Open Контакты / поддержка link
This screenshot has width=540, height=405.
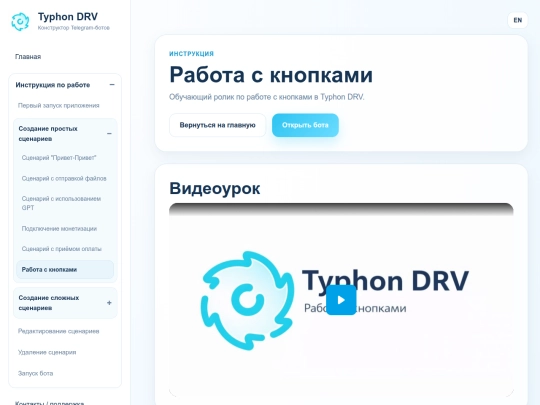click(x=49, y=403)
